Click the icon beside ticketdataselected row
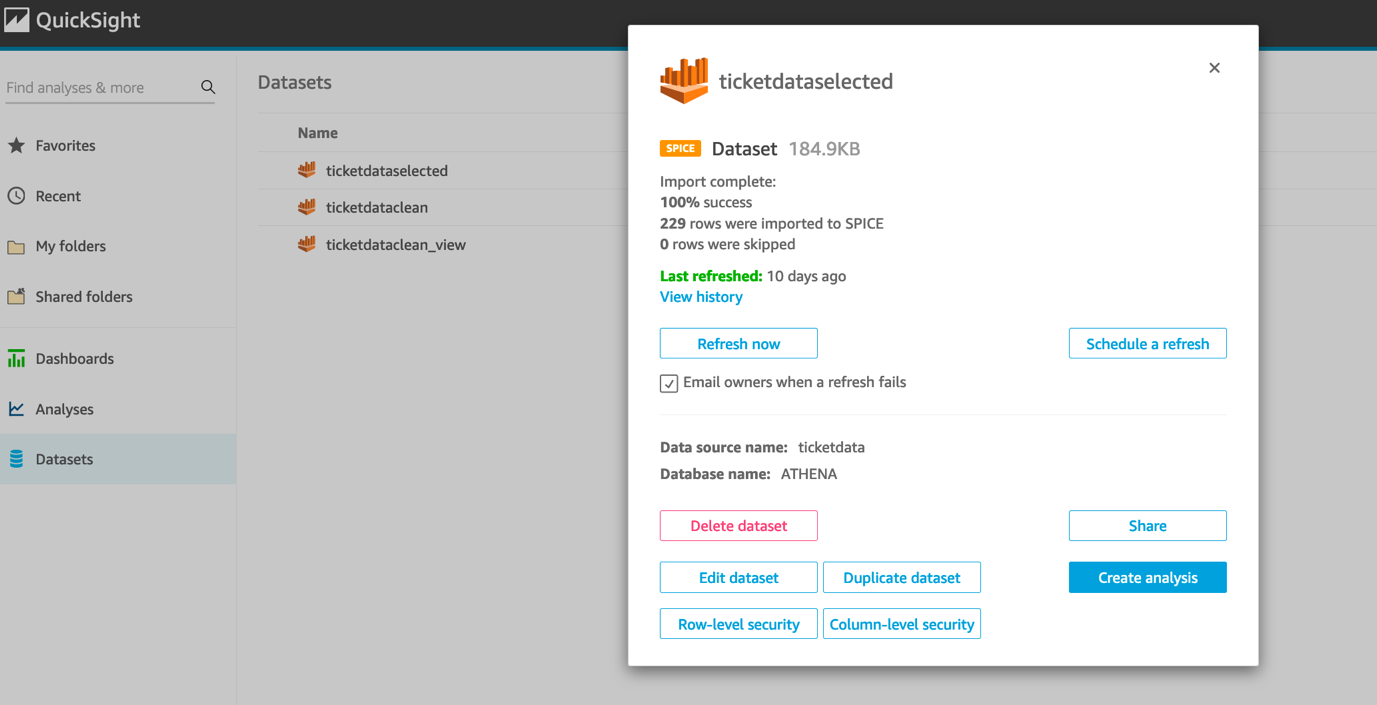Image resolution: width=1377 pixels, height=705 pixels. [x=307, y=170]
